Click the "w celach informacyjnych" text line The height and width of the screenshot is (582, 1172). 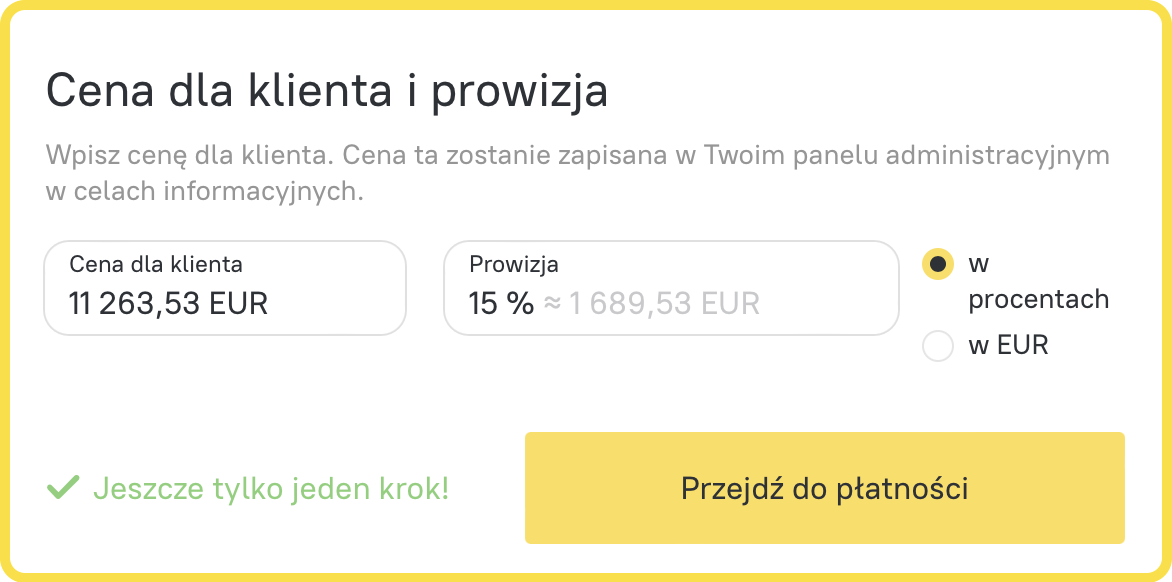204,191
